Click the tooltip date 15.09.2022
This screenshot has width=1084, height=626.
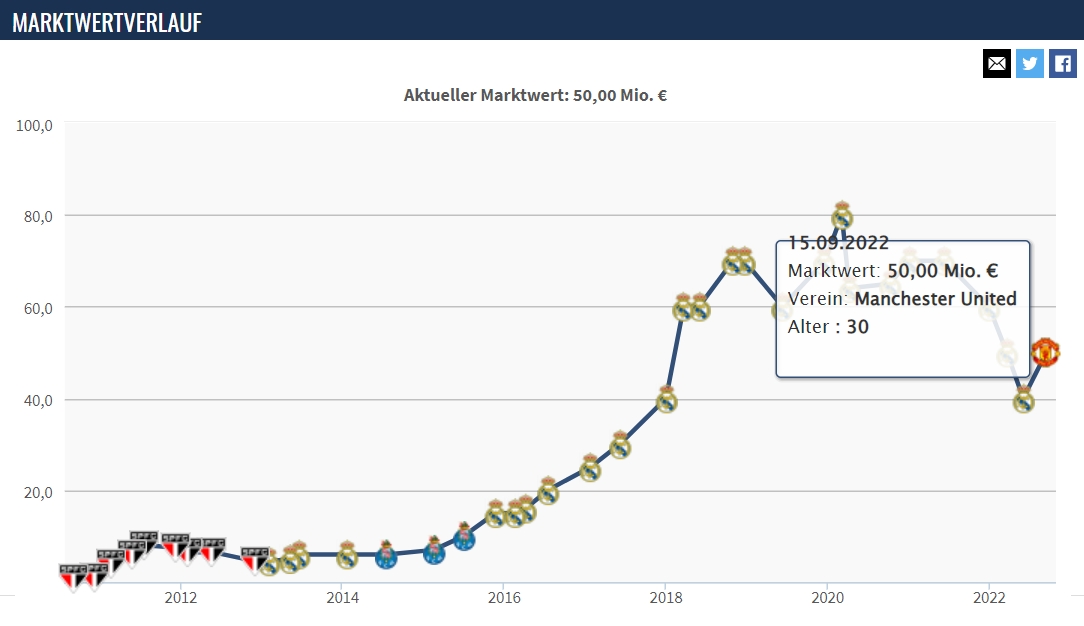pos(838,243)
